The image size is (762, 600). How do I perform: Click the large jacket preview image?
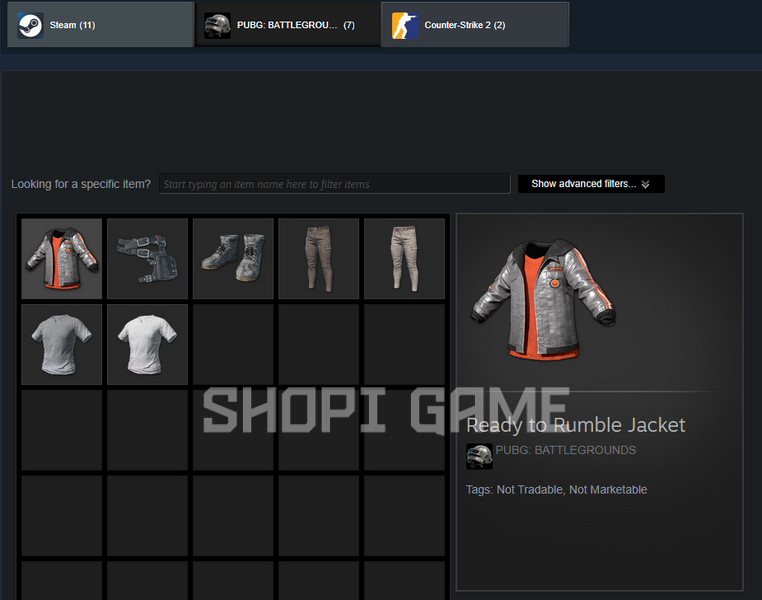[x=543, y=300]
